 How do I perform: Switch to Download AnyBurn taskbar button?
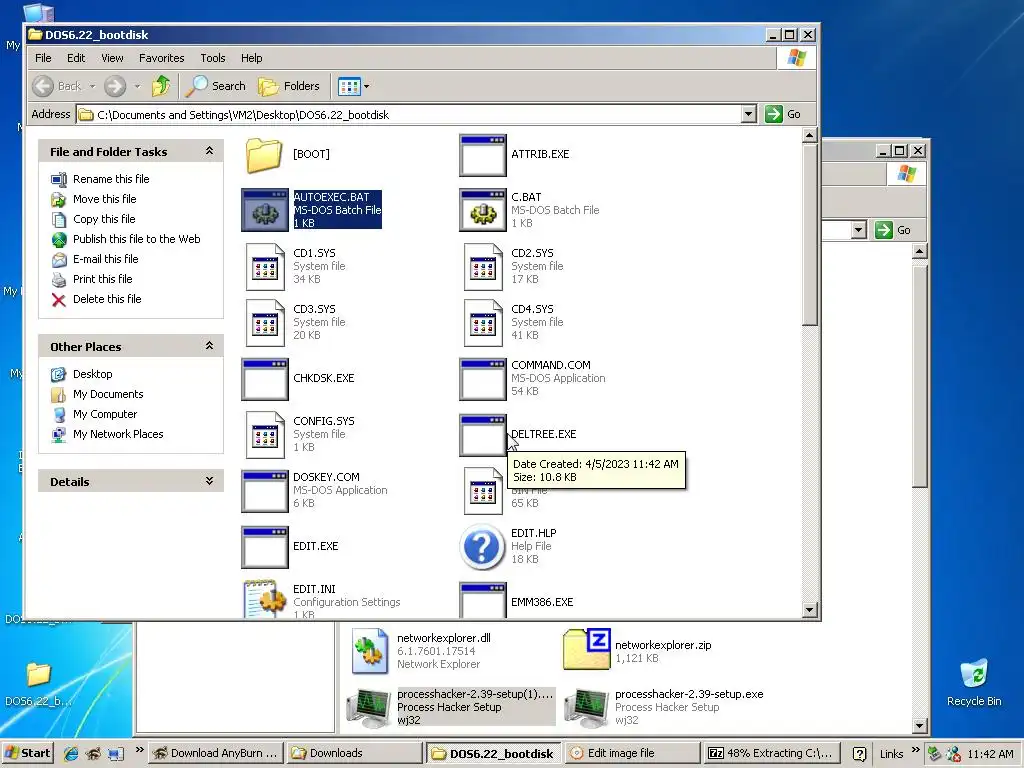(217, 753)
